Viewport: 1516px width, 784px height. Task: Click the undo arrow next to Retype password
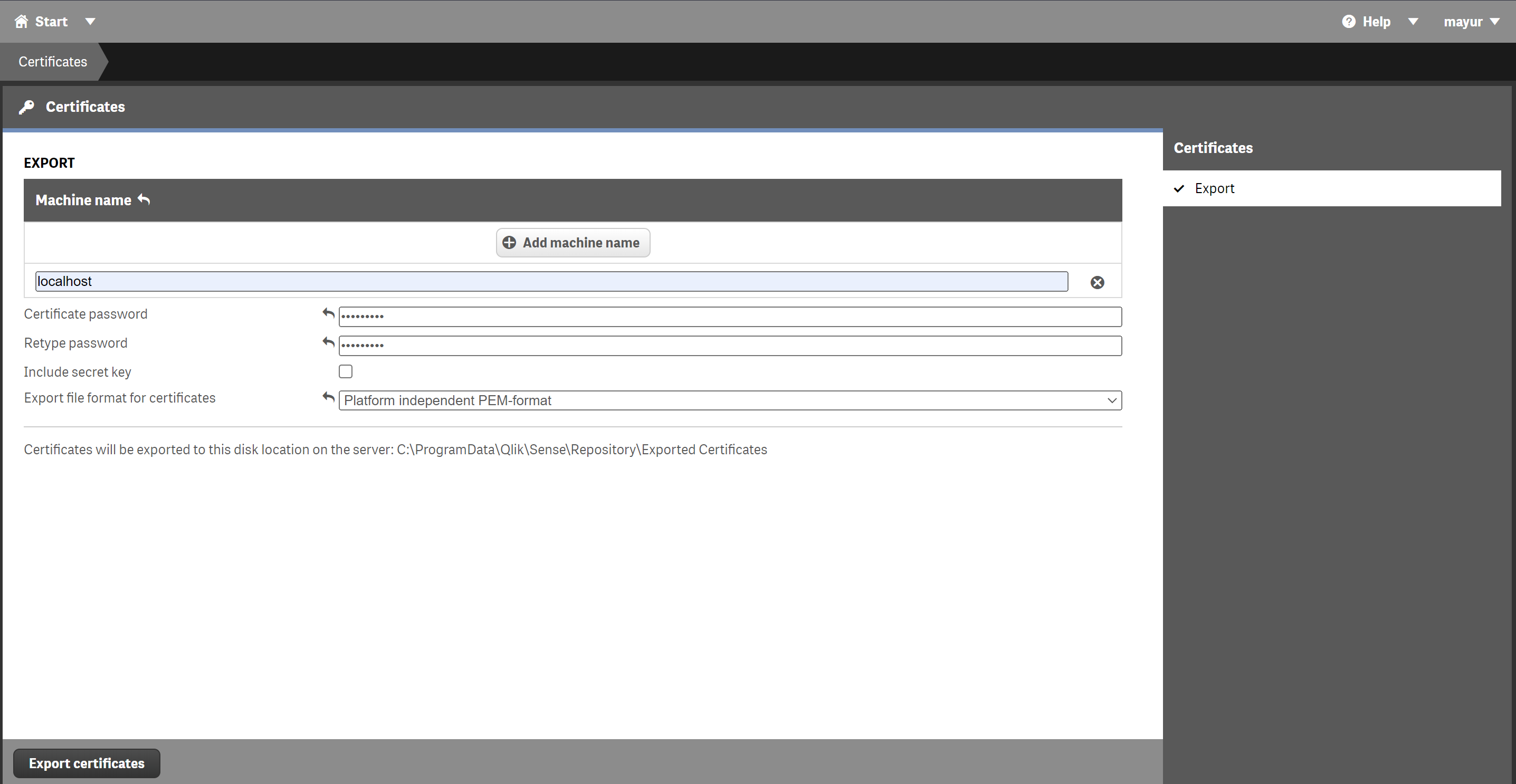(327, 342)
